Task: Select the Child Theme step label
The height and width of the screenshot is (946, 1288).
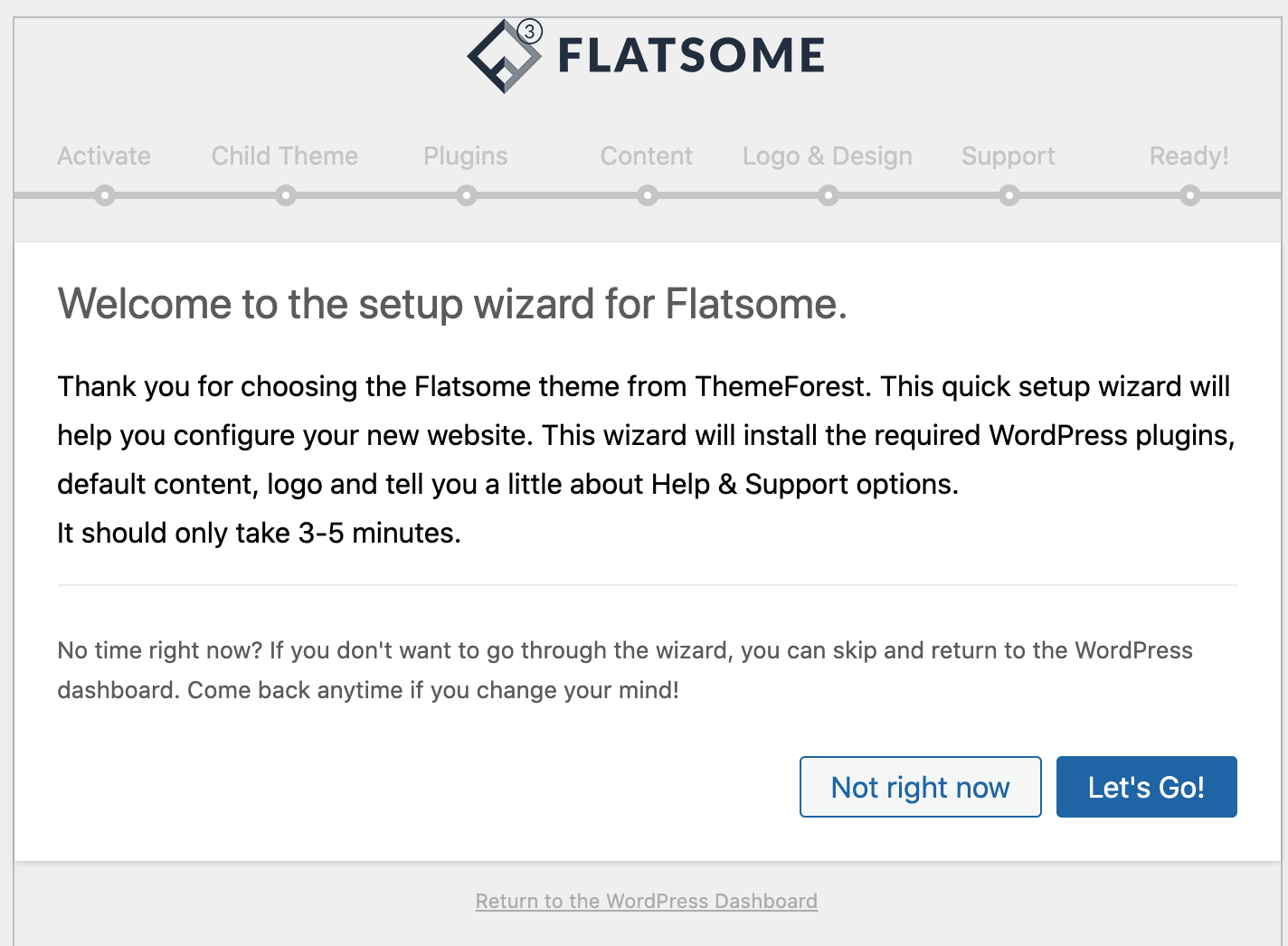Action: coord(285,156)
